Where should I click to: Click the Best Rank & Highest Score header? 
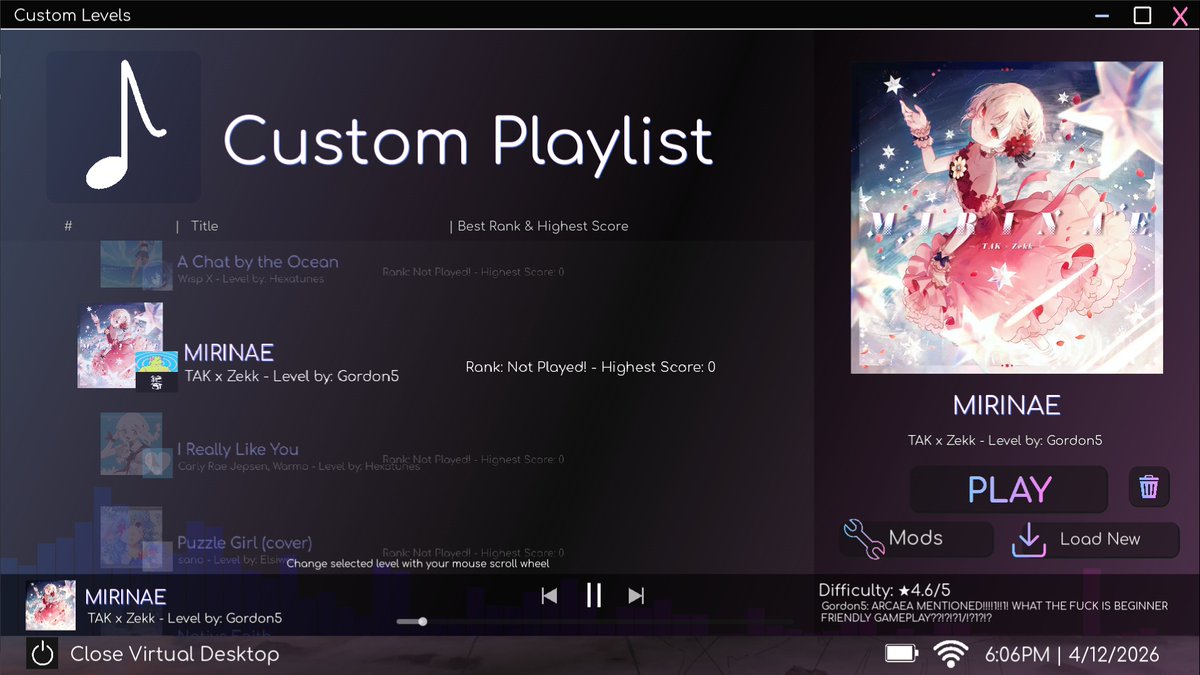pos(543,226)
